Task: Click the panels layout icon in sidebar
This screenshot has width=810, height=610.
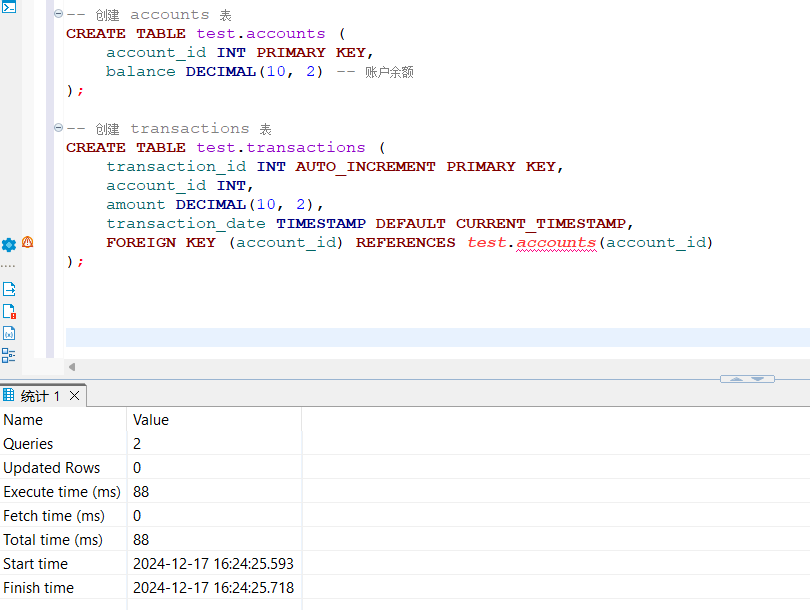Action: pyautogui.click(x=9, y=355)
